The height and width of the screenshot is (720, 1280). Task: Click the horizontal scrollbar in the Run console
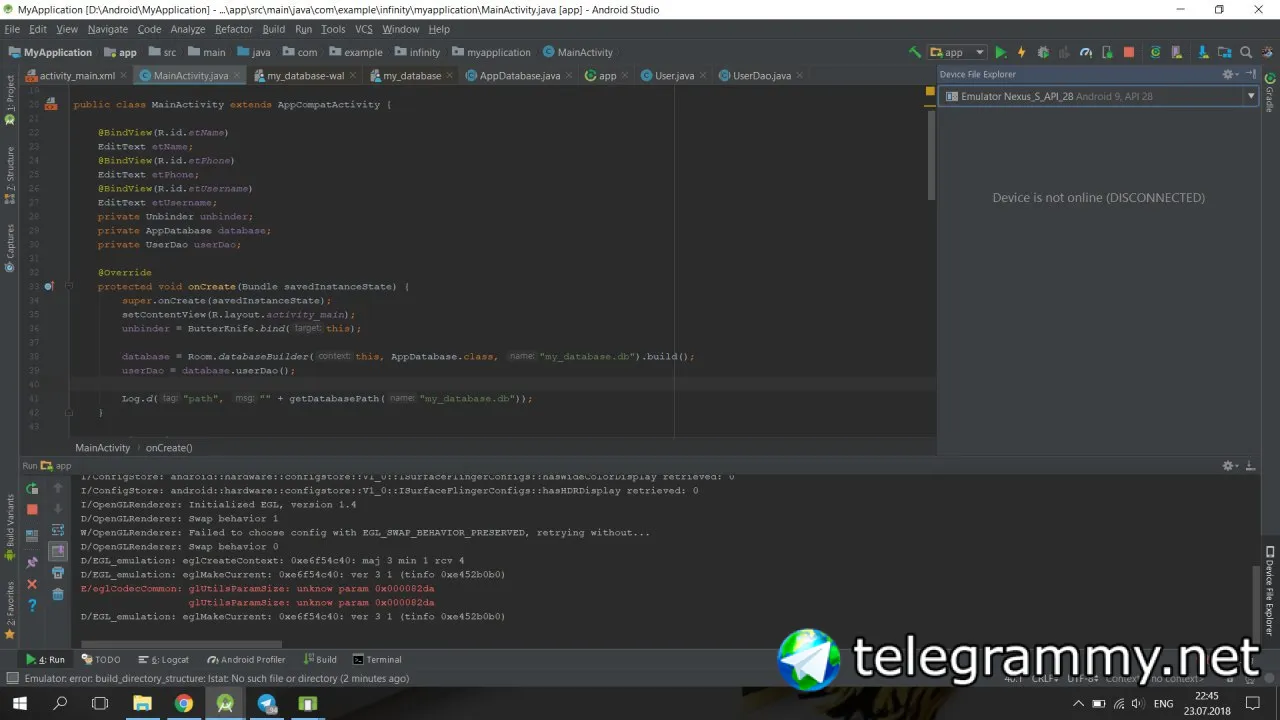[181, 645]
